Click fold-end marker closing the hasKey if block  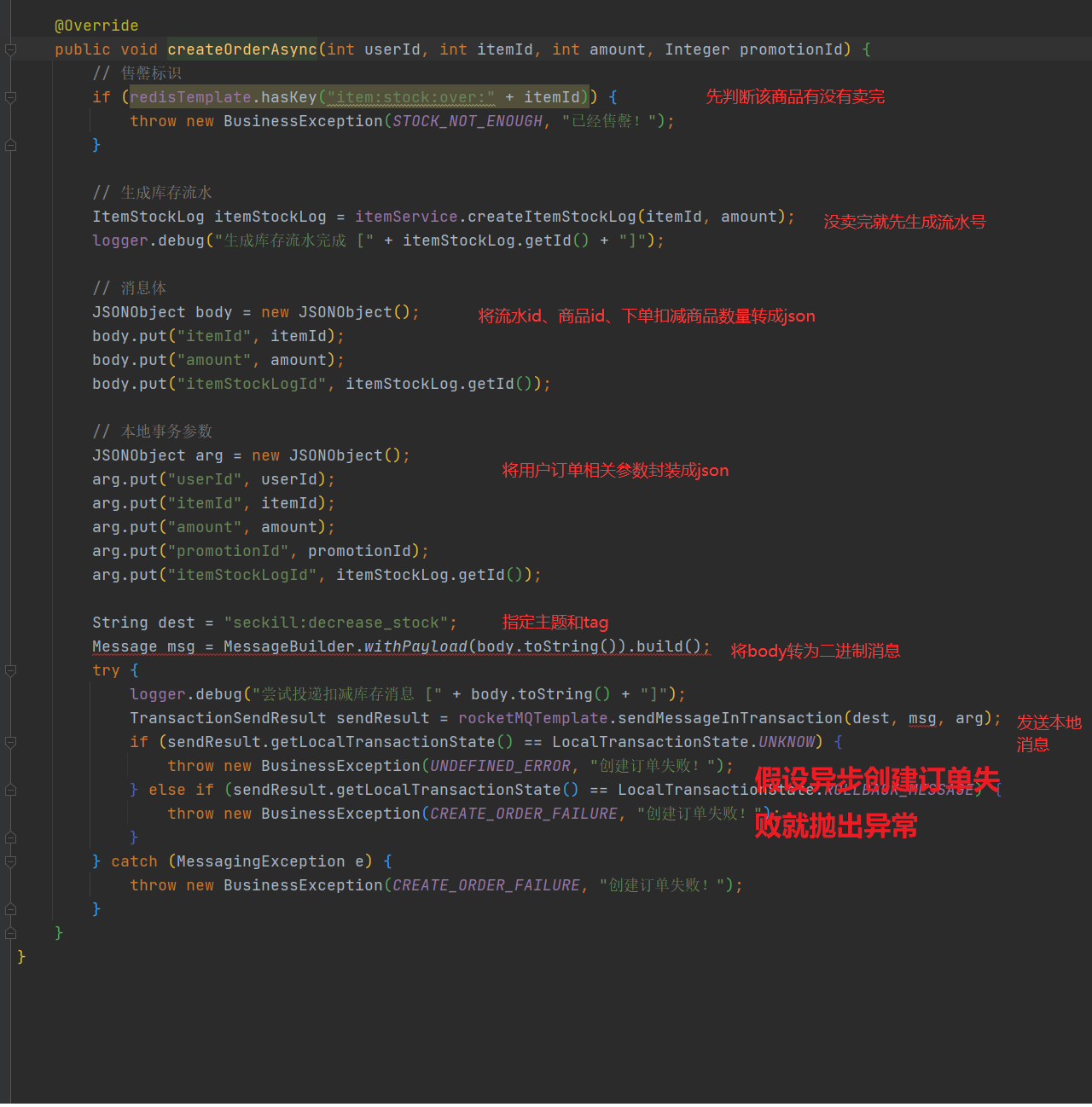coord(11,145)
